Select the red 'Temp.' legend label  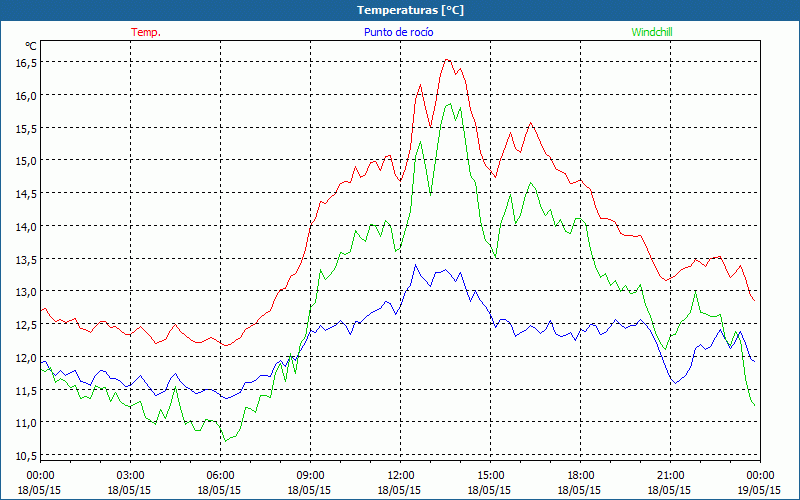click(146, 32)
